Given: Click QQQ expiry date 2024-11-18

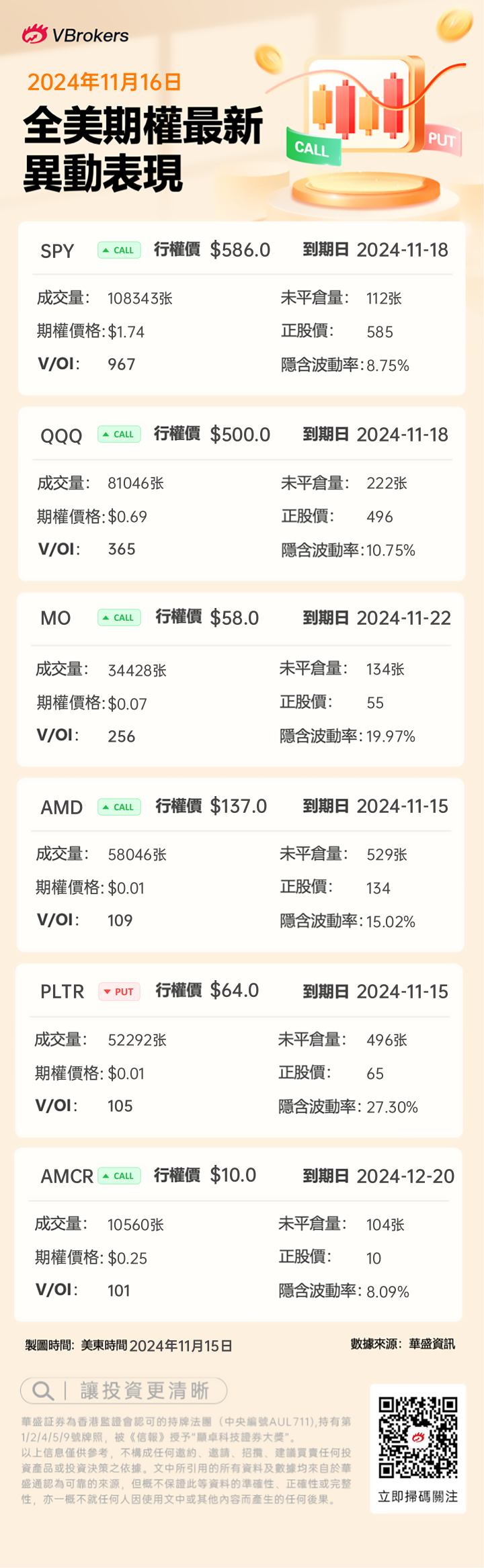Looking at the screenshot, I should click(x=402, y=435).
